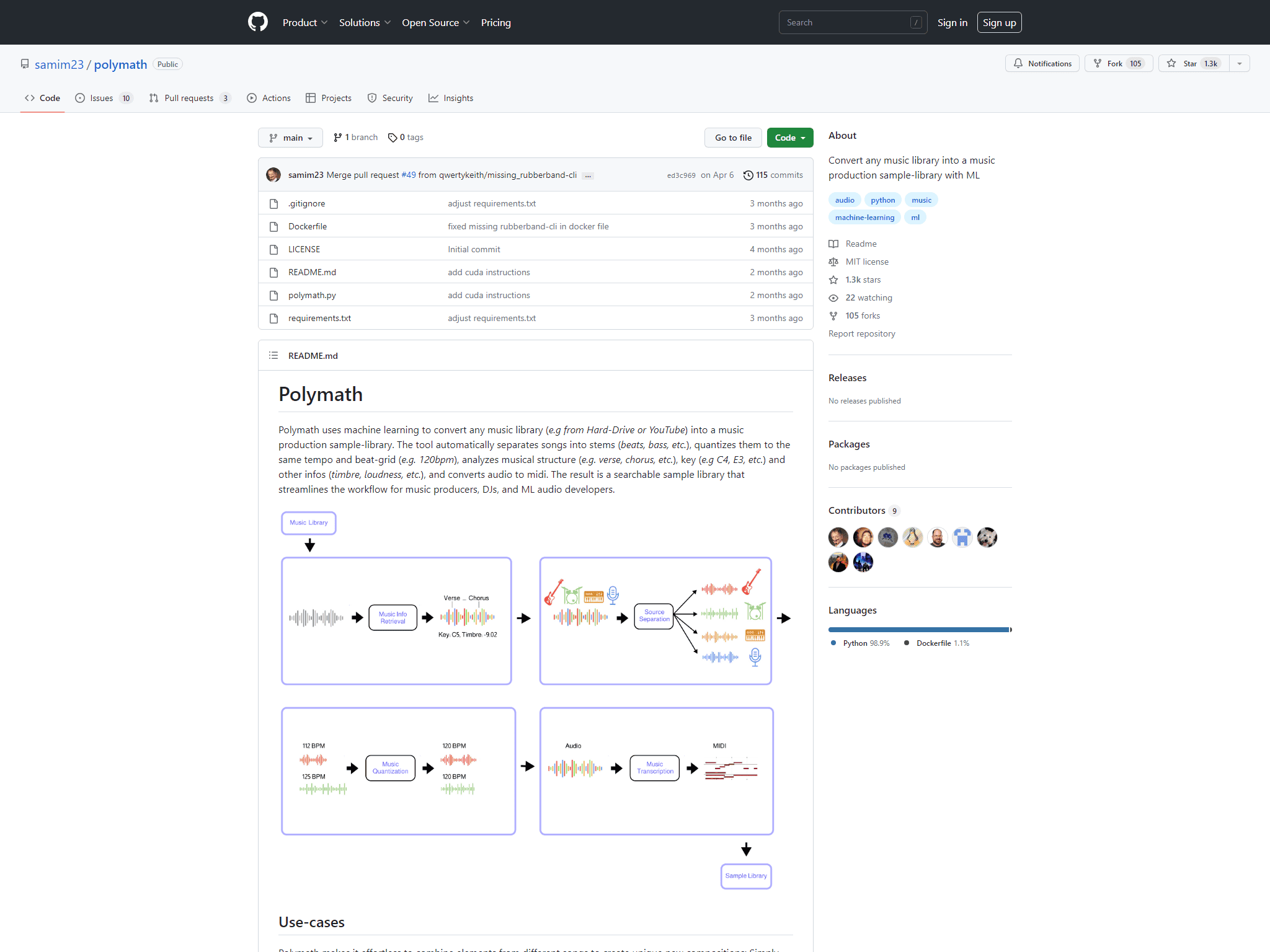Open commit hash ed3c969
1270x952 pixels.
(681, 175)
